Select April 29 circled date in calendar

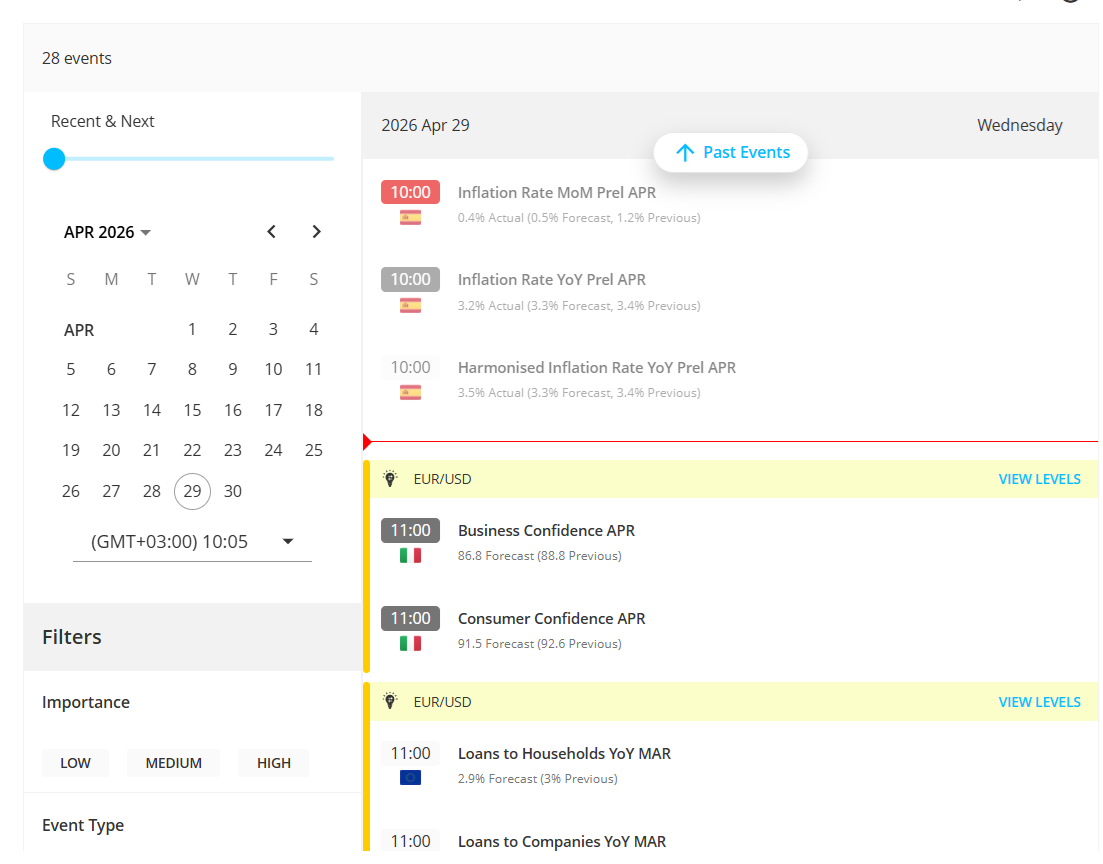(192, 491)
